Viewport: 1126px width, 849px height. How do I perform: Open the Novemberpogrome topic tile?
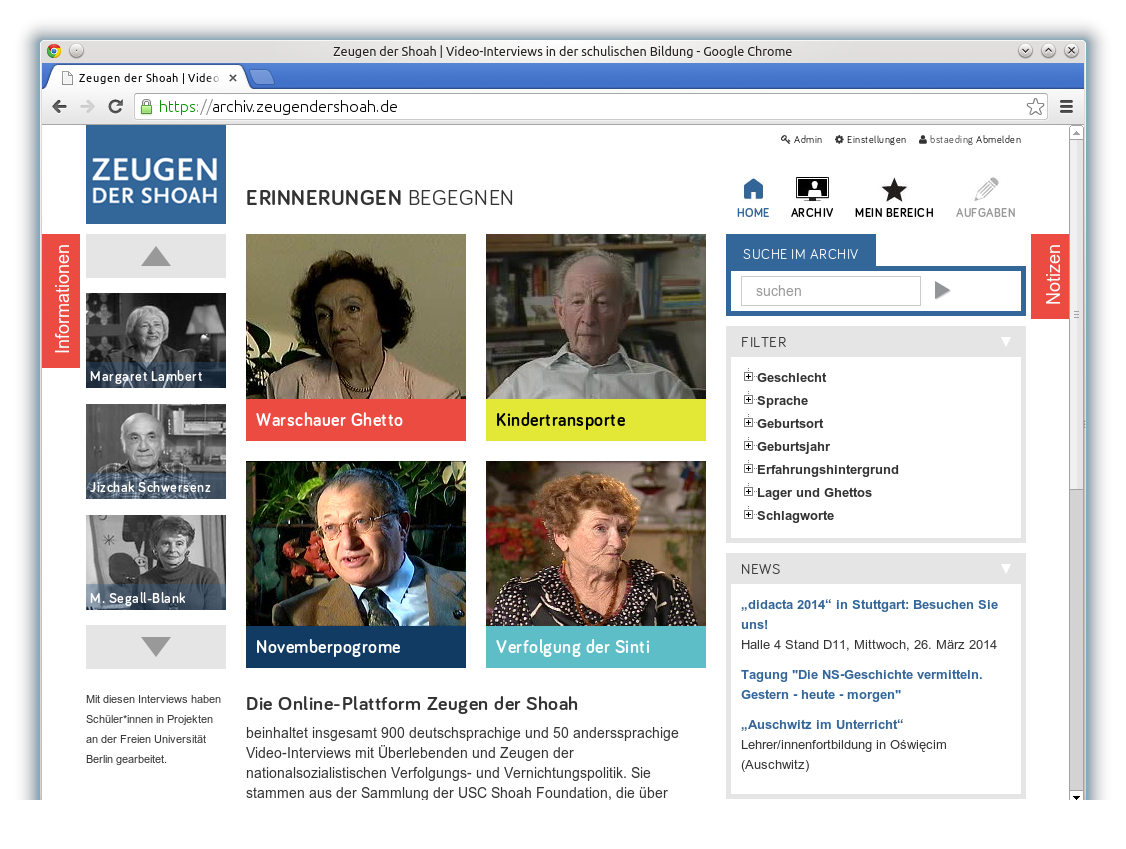[355, 564]
